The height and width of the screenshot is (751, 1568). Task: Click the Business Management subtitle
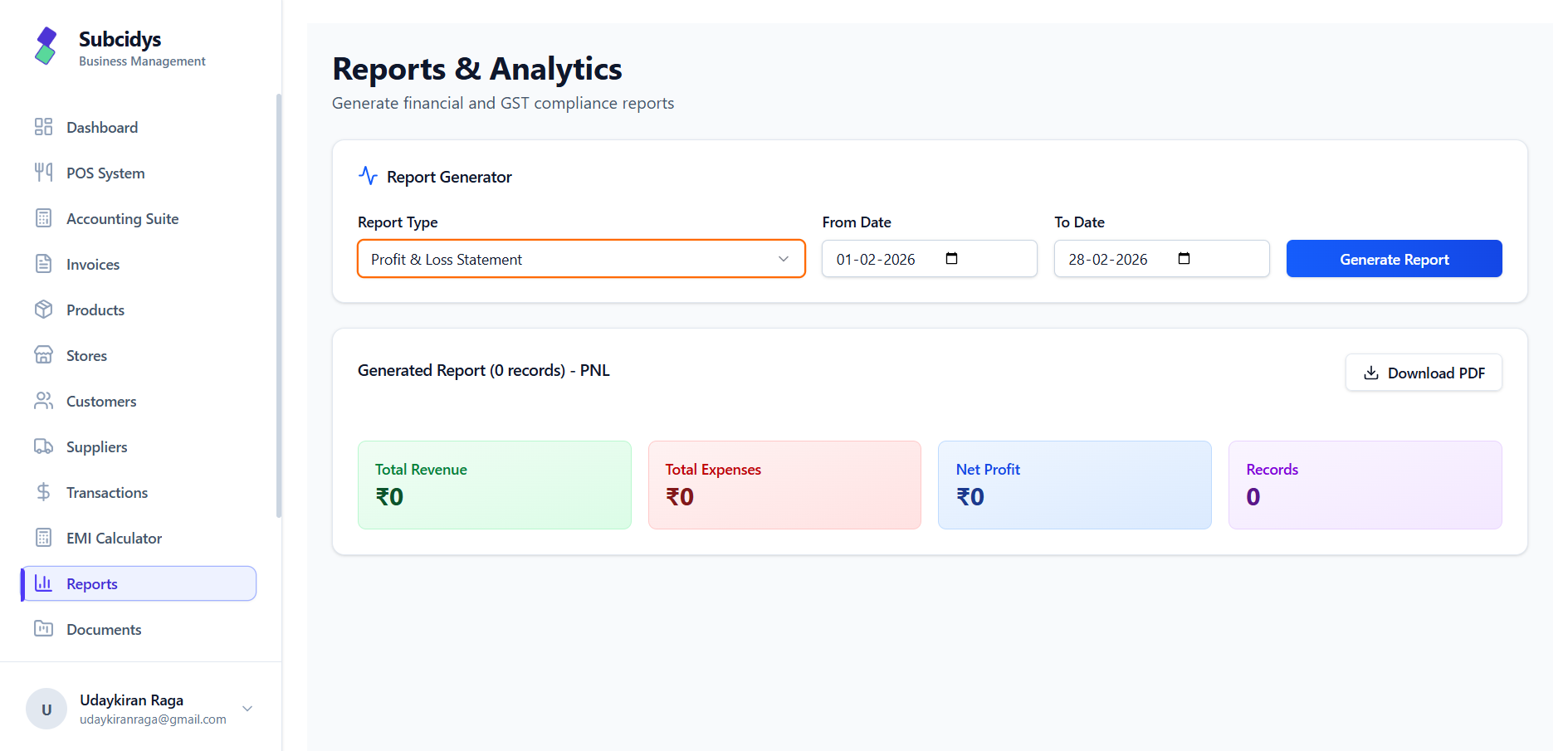(x=142, y=61)
